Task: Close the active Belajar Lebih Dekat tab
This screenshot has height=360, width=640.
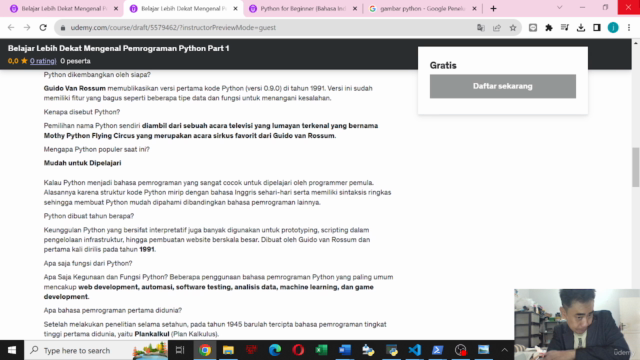Action: coord(236,9)
